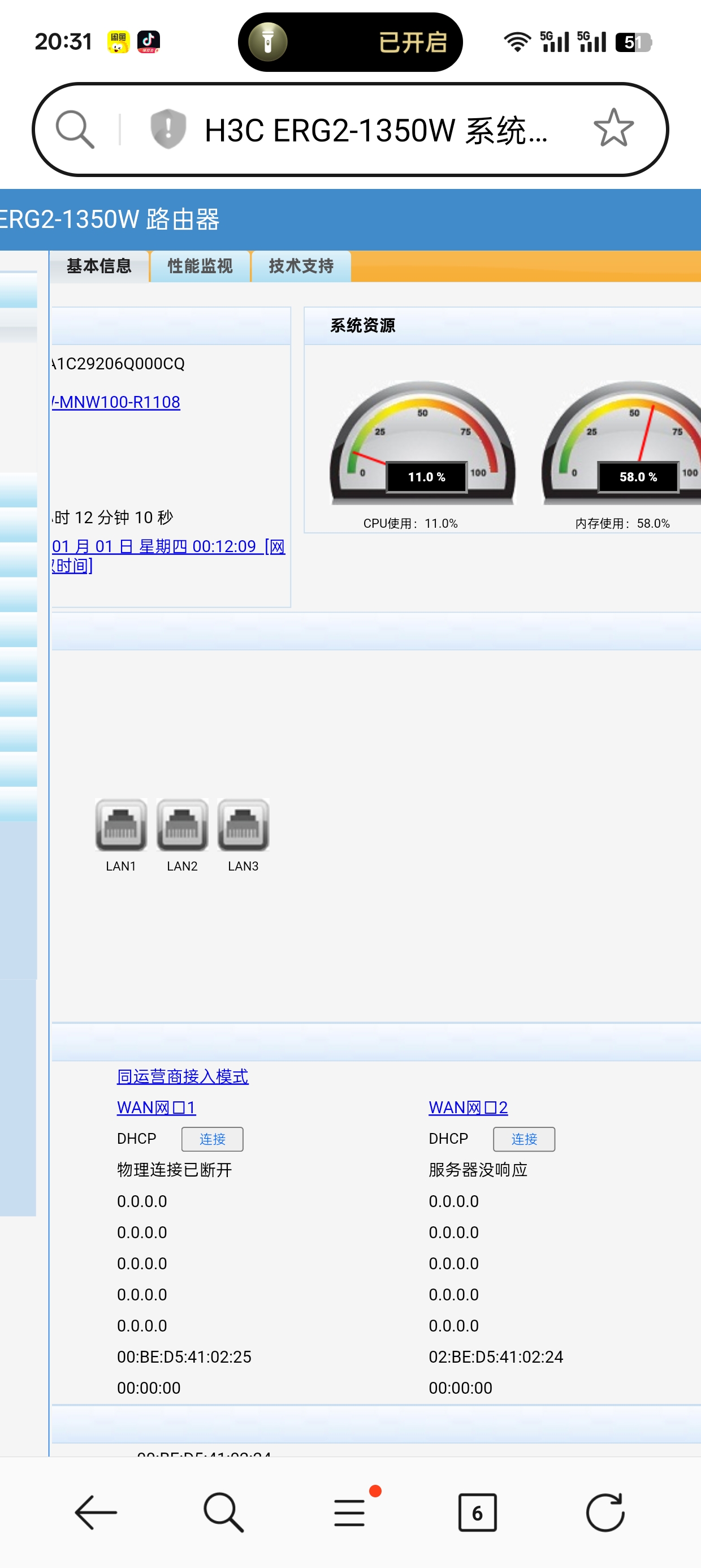
Task: Click the LAN3 port icon
Action: (243, 824)
